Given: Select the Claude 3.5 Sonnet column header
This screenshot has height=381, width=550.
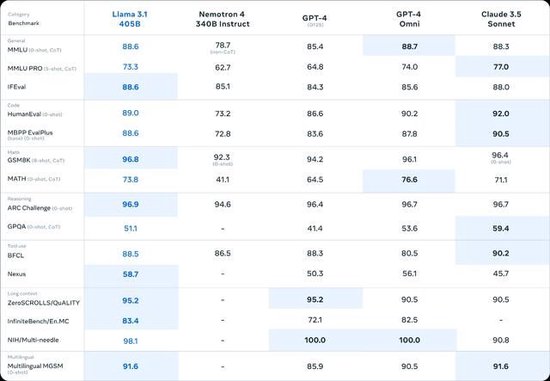Looking at the screenshot, I should 501,19.
